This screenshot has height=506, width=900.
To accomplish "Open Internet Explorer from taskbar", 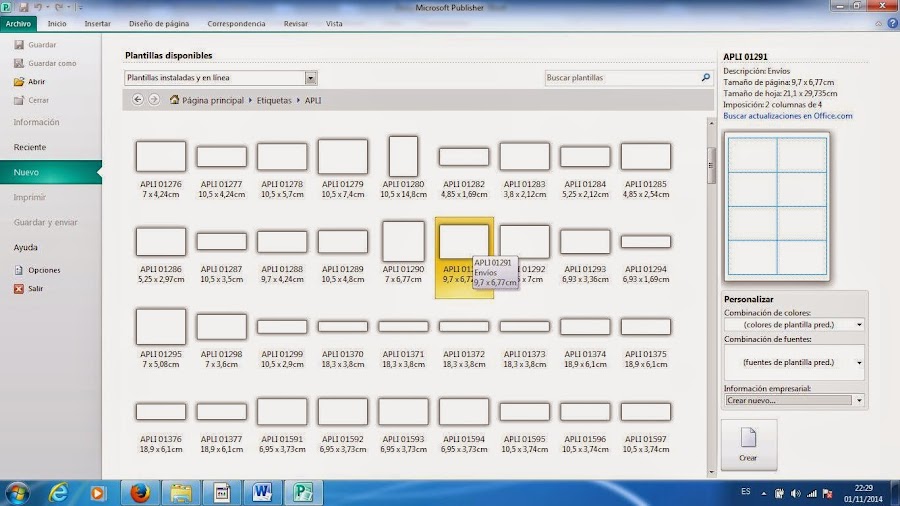I will 58,493.
